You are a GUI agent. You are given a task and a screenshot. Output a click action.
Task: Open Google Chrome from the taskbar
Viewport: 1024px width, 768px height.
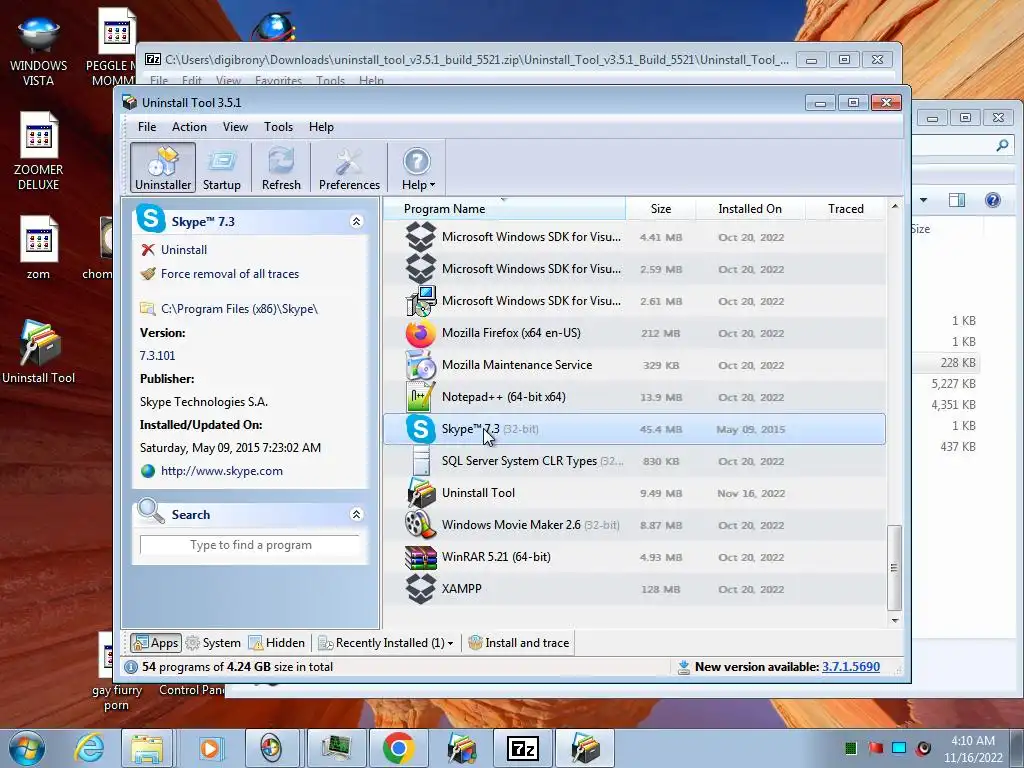coord(398,748)
